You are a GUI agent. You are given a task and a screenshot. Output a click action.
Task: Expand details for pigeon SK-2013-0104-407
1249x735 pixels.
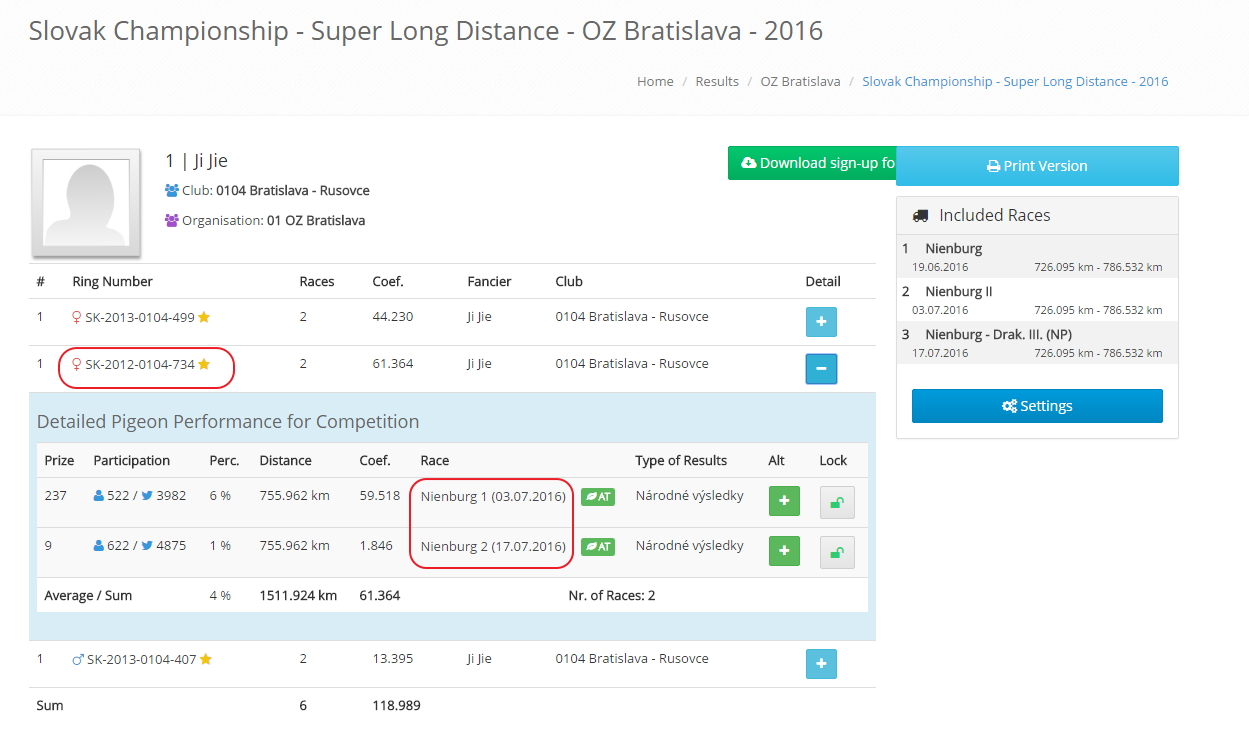821,664
